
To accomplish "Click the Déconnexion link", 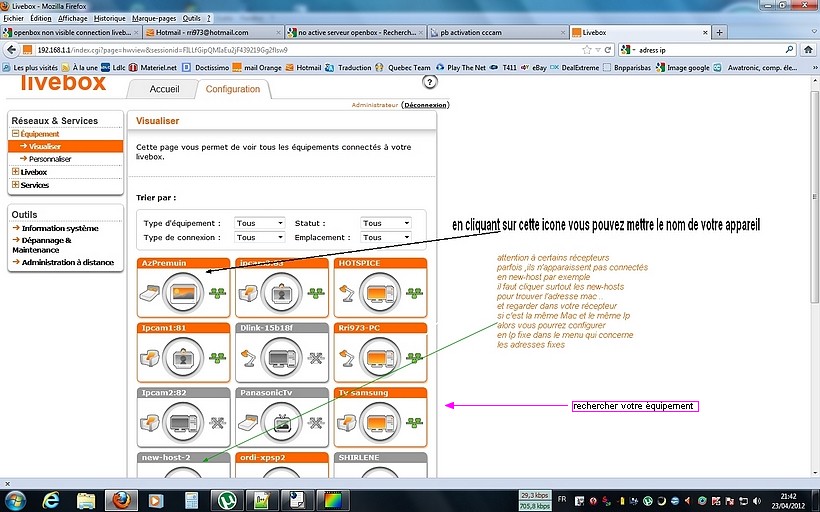I will click(x=425, y=105).
